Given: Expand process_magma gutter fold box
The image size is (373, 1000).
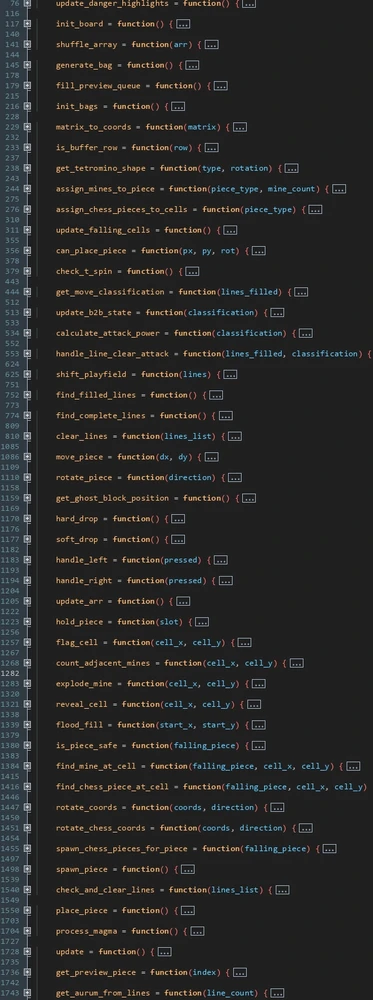Looking at the screenshot, I should pyautogui.click(x=27, y=931).
